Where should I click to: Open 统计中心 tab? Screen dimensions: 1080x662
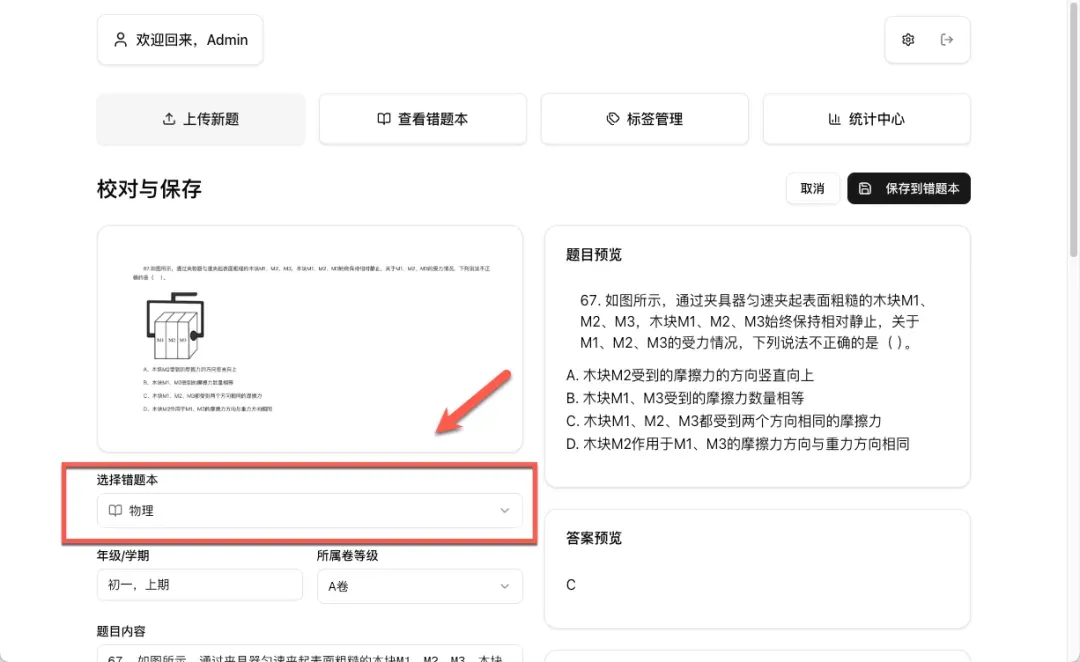pos(866,119)
